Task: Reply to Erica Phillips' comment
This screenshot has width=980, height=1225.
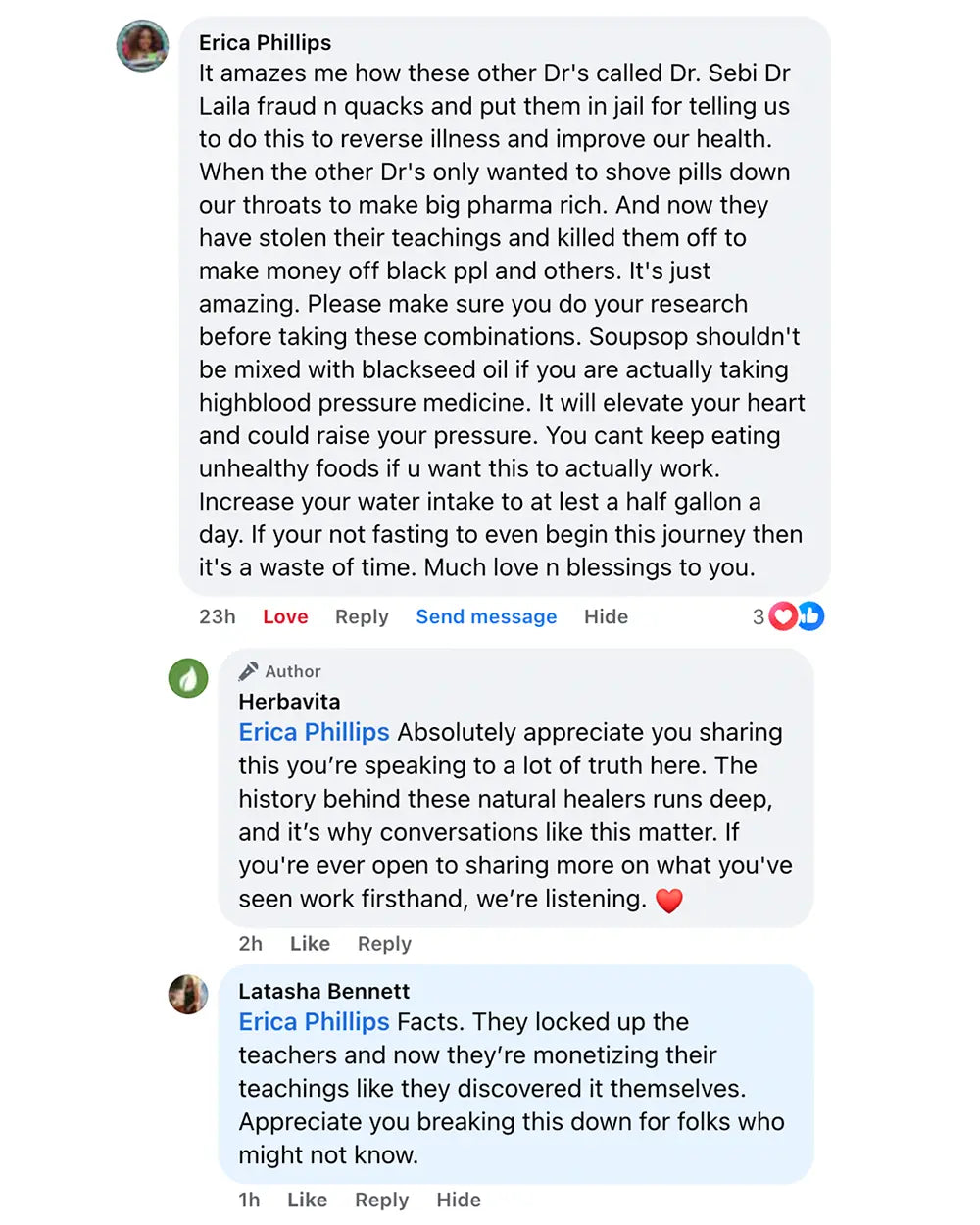Action: click(362, 616)
